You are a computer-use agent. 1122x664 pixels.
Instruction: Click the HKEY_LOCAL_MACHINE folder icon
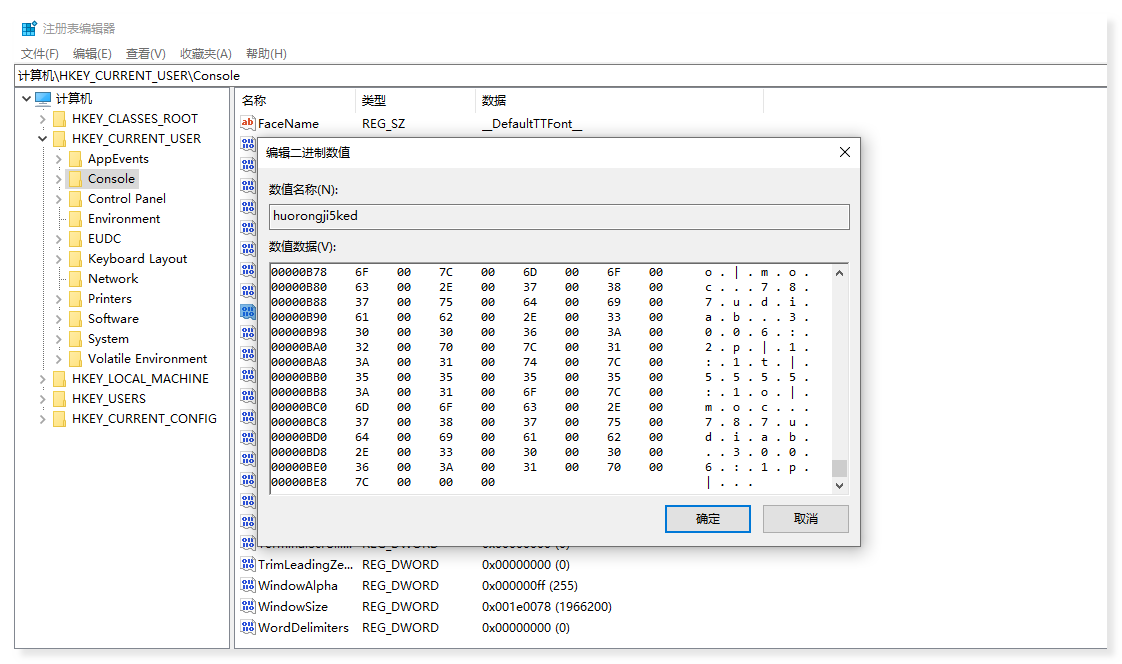(59, 379)
